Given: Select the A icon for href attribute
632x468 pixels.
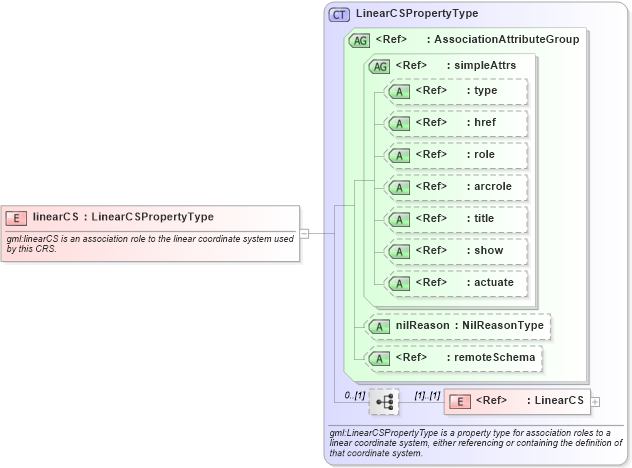Looking at the screenshot, I should pos(399,123).
